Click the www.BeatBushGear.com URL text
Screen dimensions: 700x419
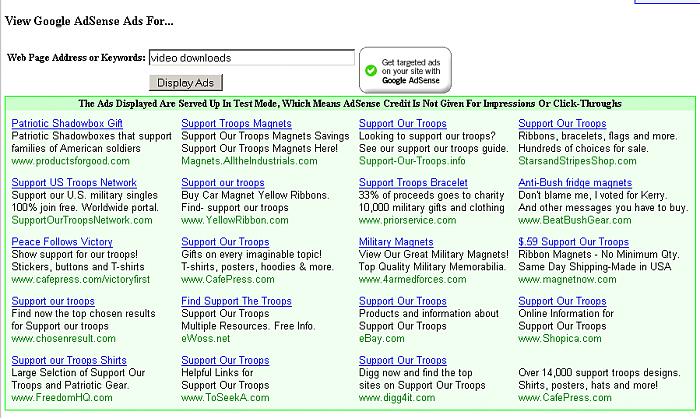point(575,220)
